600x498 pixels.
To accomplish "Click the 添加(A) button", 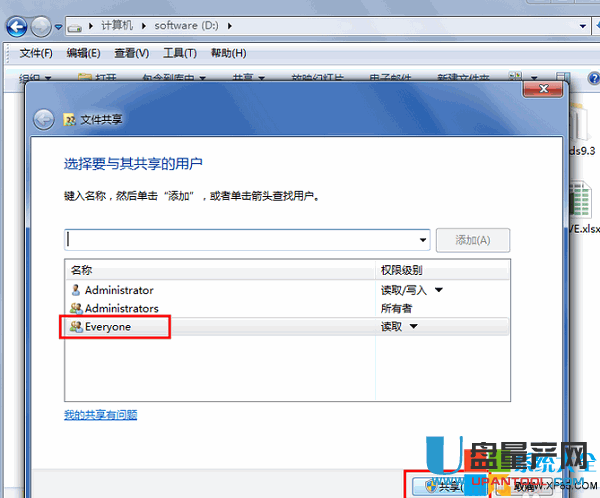I will tap(473, 240).
